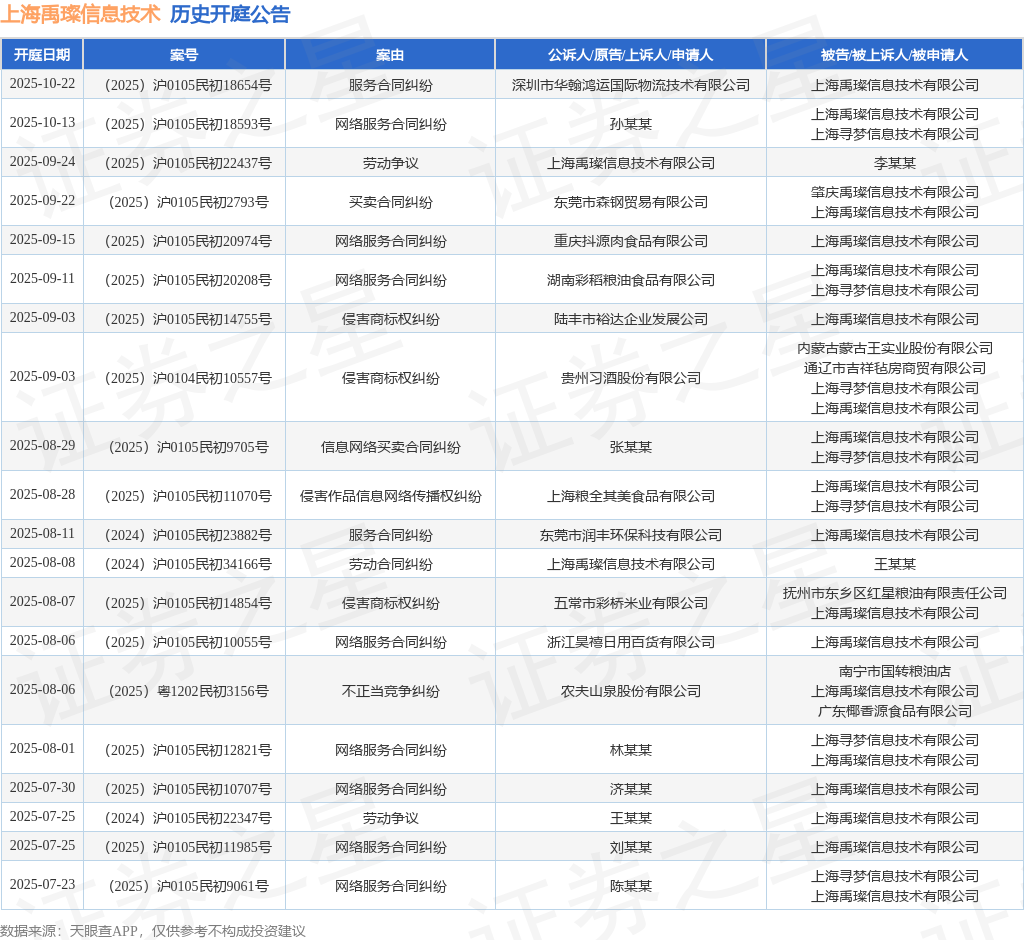This screenshot has width=1024, height=940.
Task: Click the '公诉人/原告/上诉人/申请人' header
Action: pyautogui.click(x=630, y=55)
